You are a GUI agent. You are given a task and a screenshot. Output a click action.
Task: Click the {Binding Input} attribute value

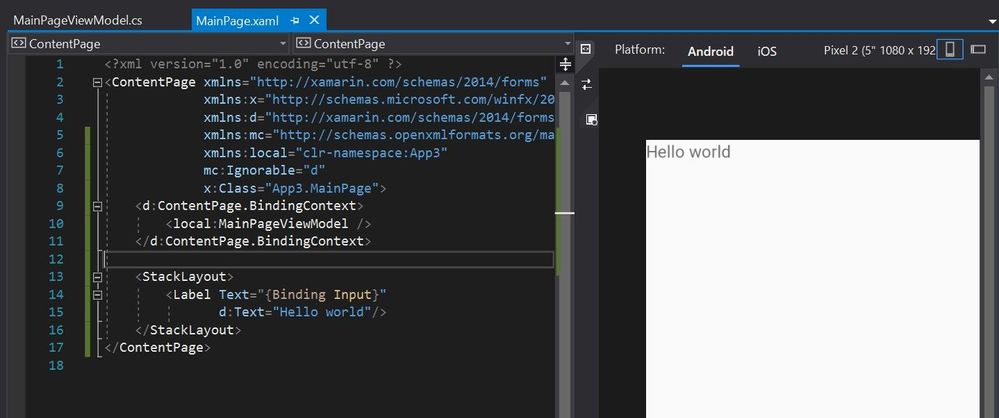click(320, 294)
